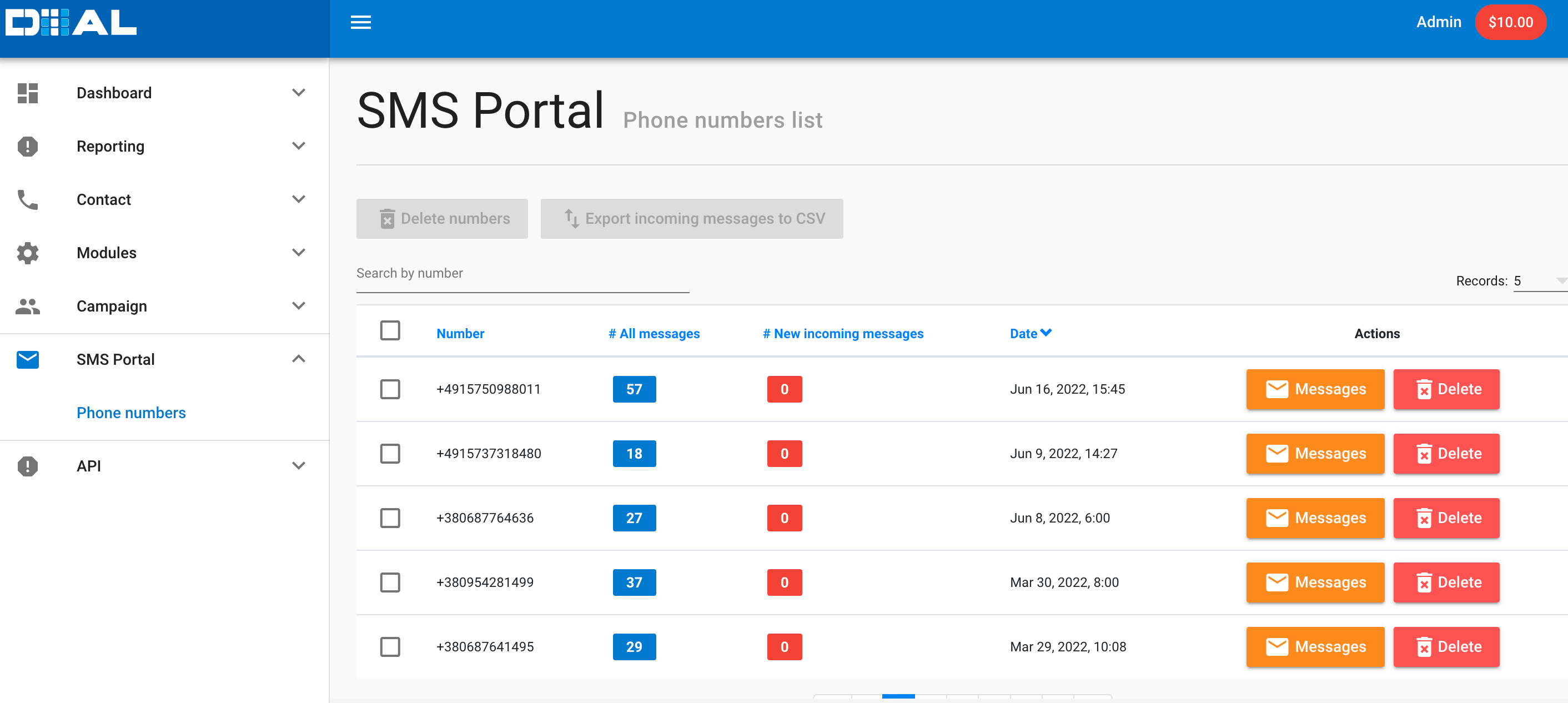Delete the number +380687641495

point(1446,646)
